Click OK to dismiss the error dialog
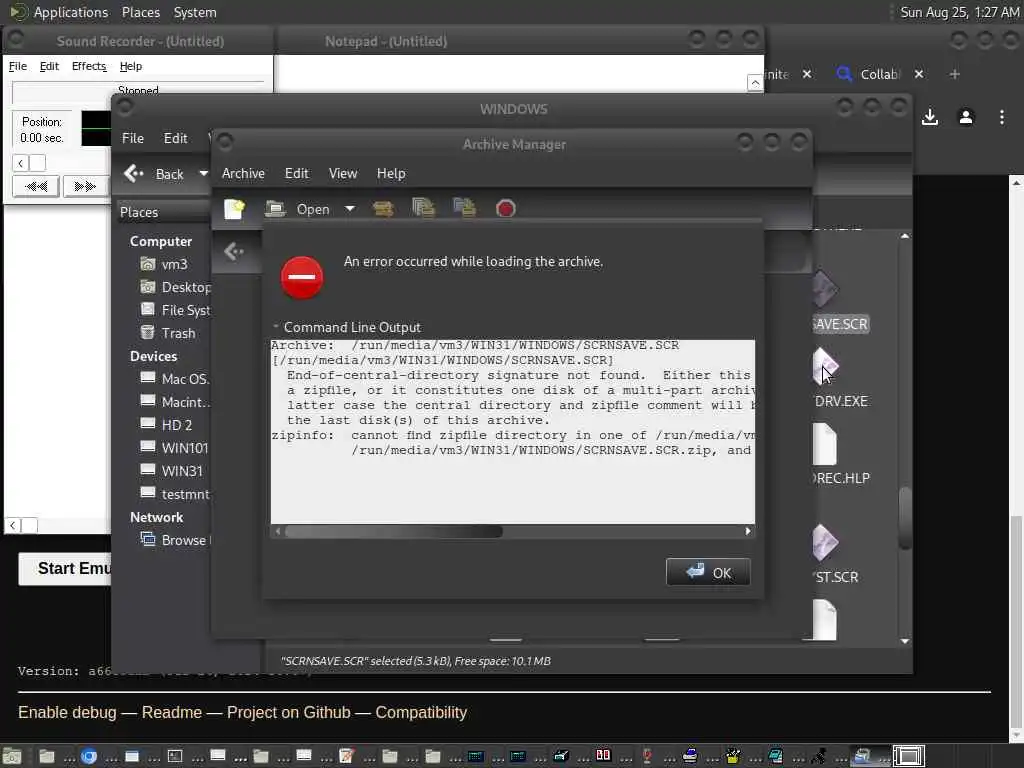 708,573
